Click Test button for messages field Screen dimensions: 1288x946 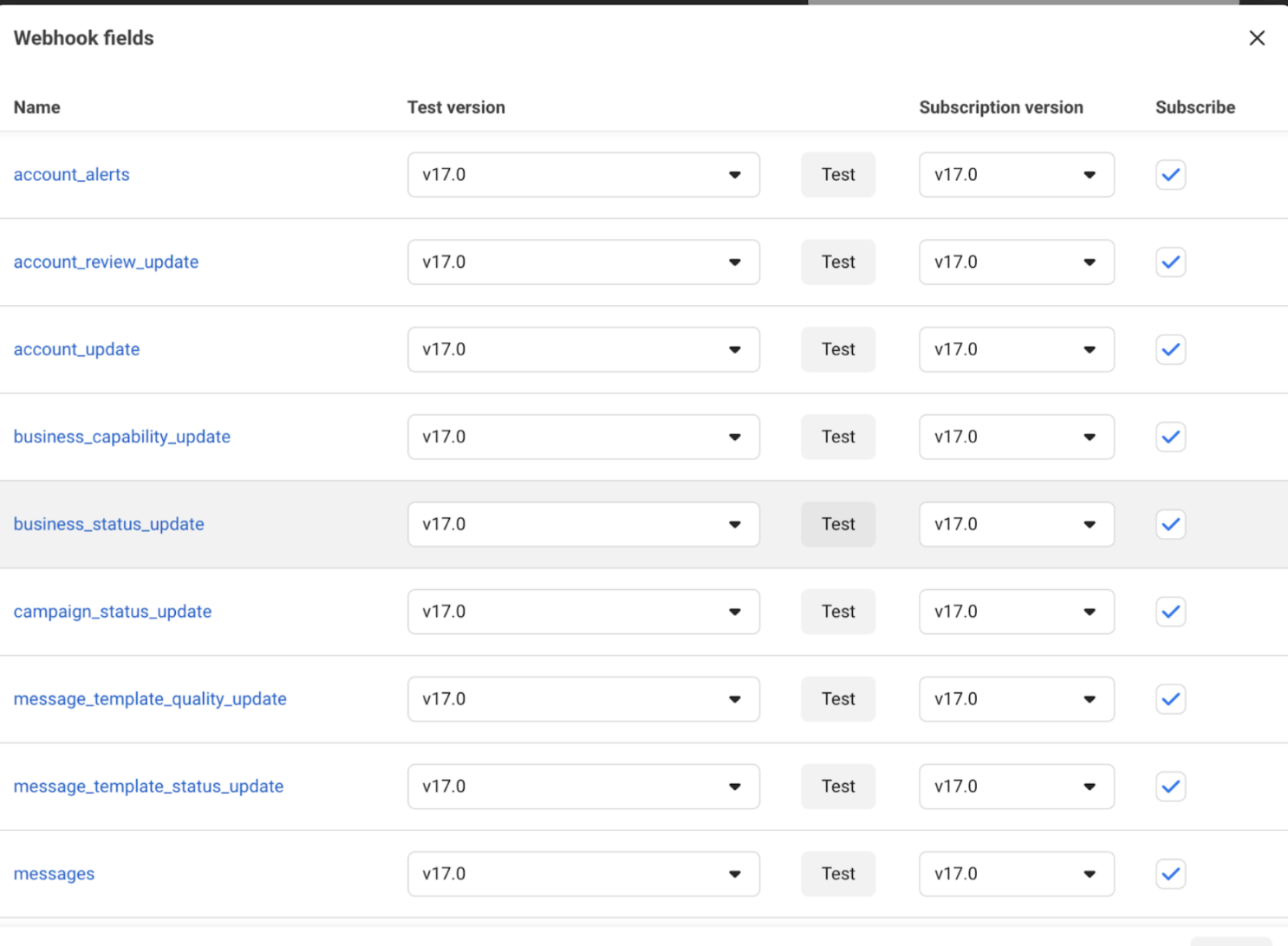838,874
